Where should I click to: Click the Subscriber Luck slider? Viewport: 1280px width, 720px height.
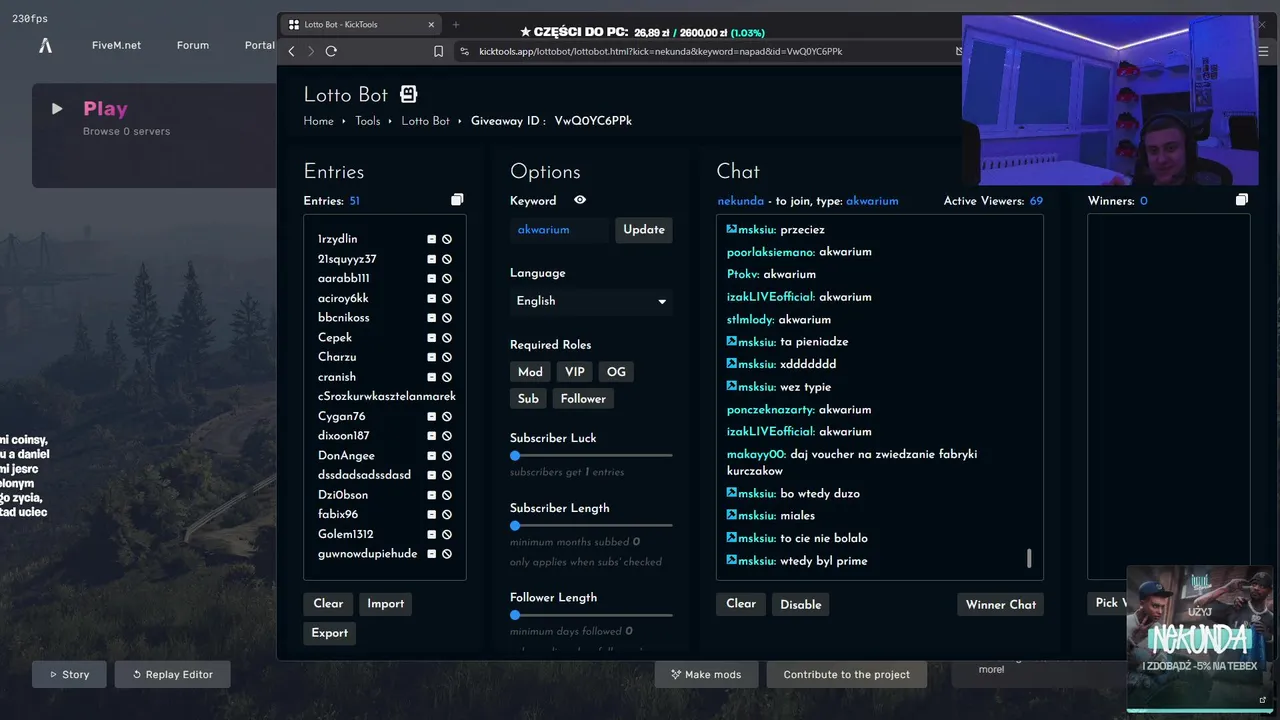pyautogui.click(x=591, y=456)
